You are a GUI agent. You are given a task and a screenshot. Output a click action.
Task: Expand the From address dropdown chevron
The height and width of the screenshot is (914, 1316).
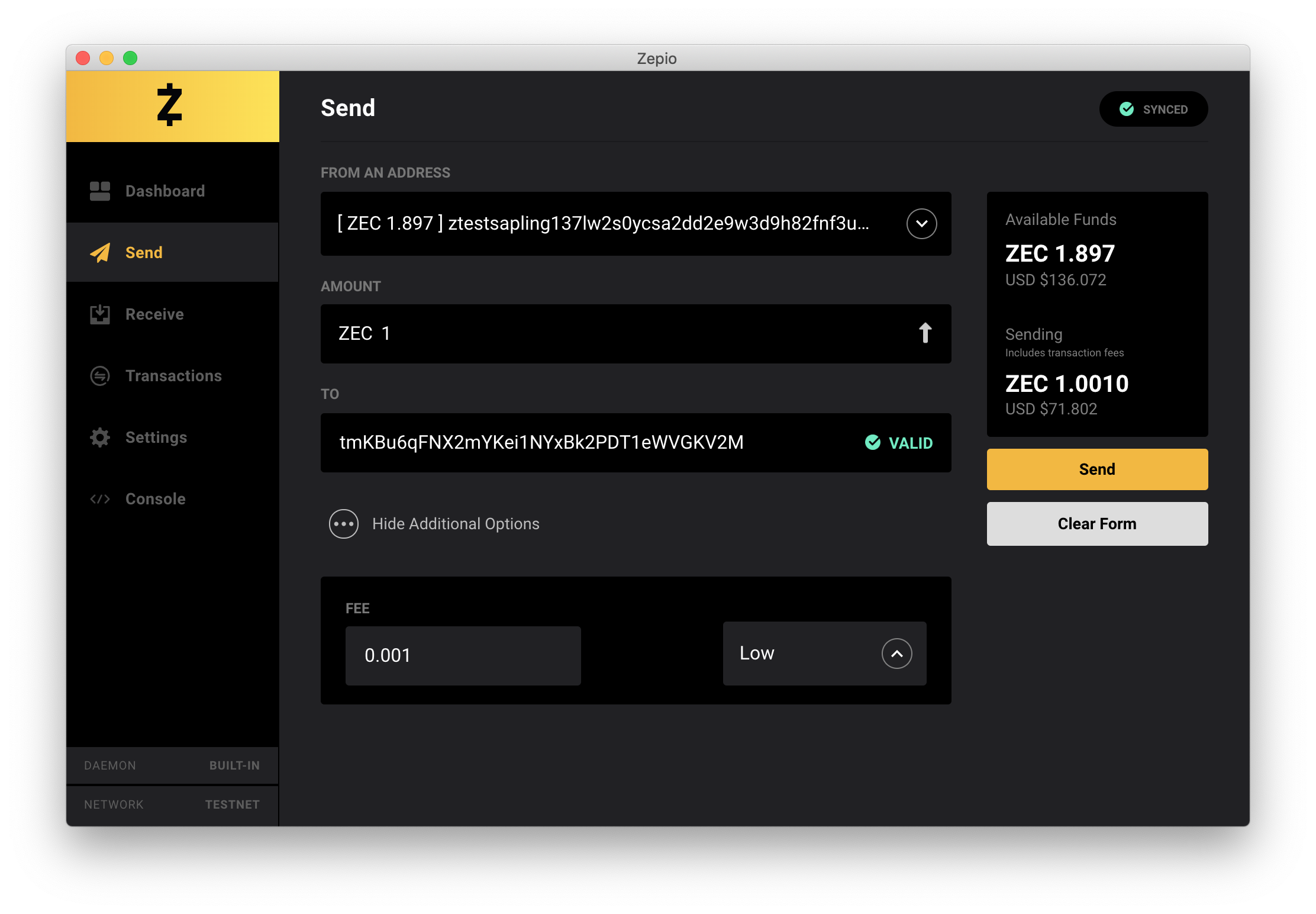[921, 224]
